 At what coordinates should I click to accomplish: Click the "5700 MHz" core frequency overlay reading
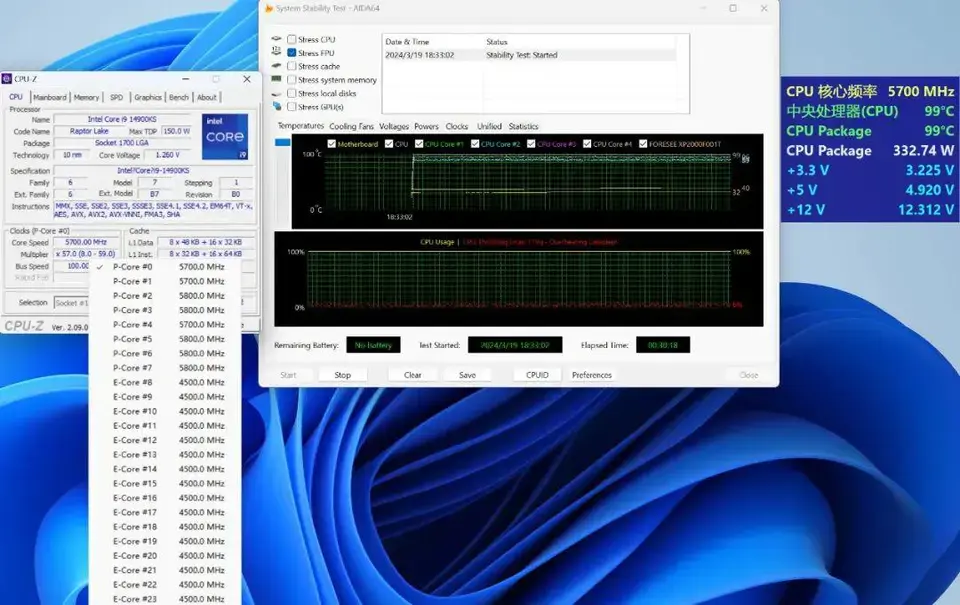point(921,91)
